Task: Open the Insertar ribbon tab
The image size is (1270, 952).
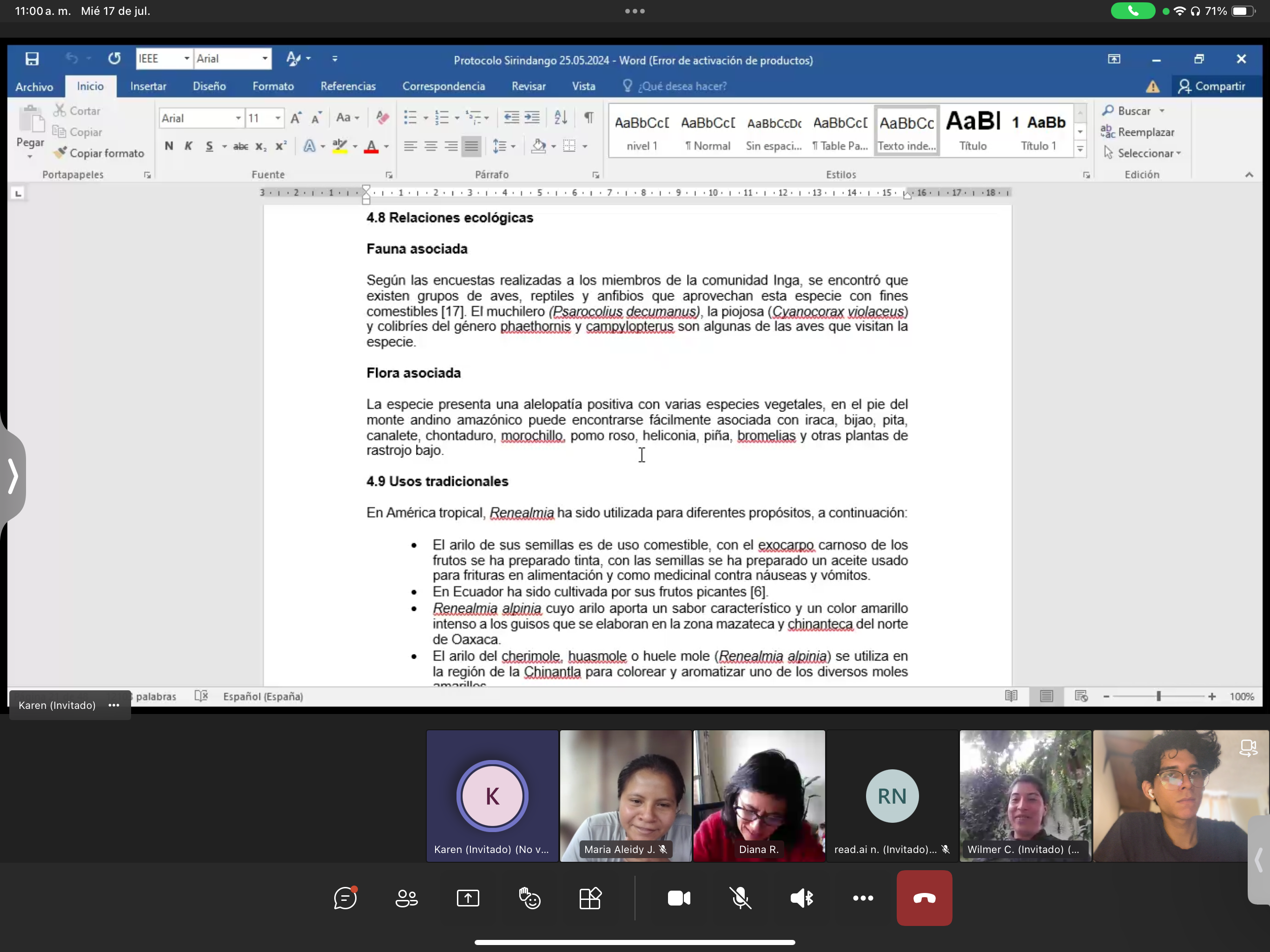Action: (x=148, y=86)
